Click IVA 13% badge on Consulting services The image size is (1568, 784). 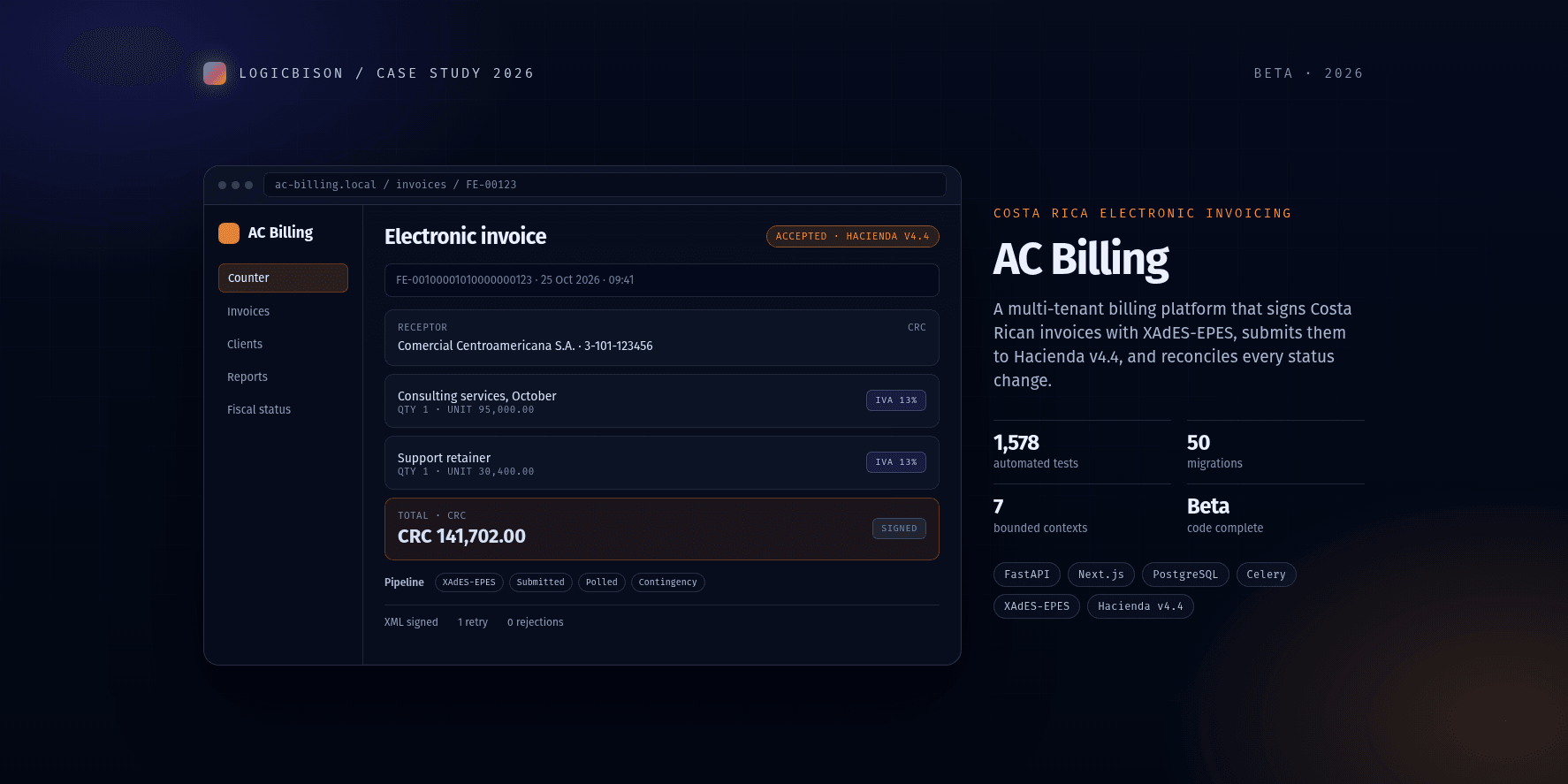896,400
